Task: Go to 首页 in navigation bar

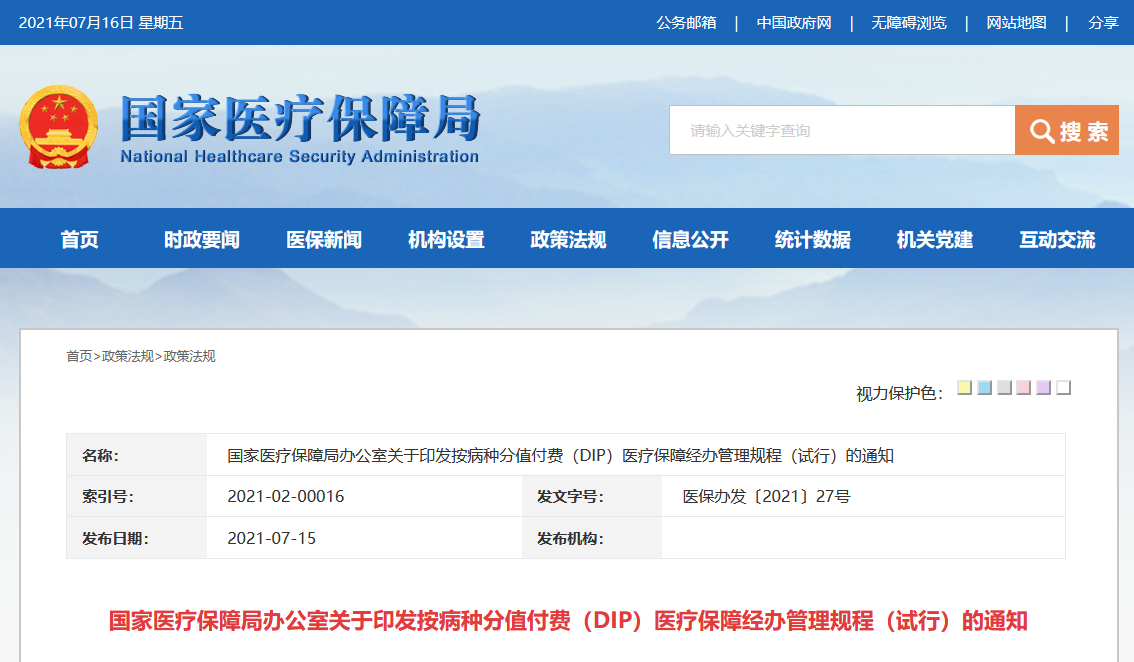Action: (80, 239)
